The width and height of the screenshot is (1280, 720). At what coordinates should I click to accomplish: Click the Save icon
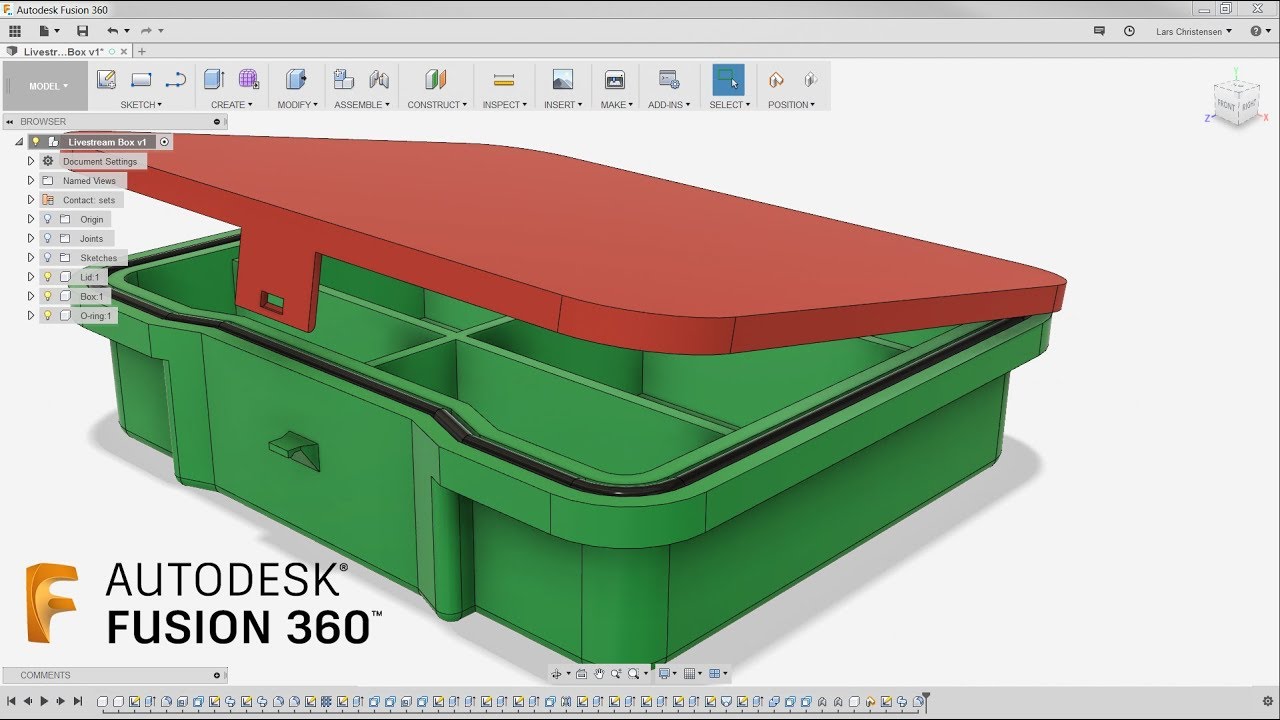[83, 31]
